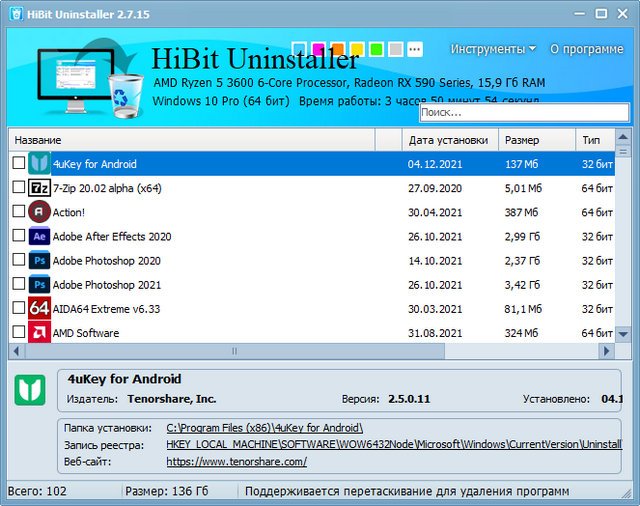Open the 4uKey install folder path link

pyautogui.click(x=264, y=428)
